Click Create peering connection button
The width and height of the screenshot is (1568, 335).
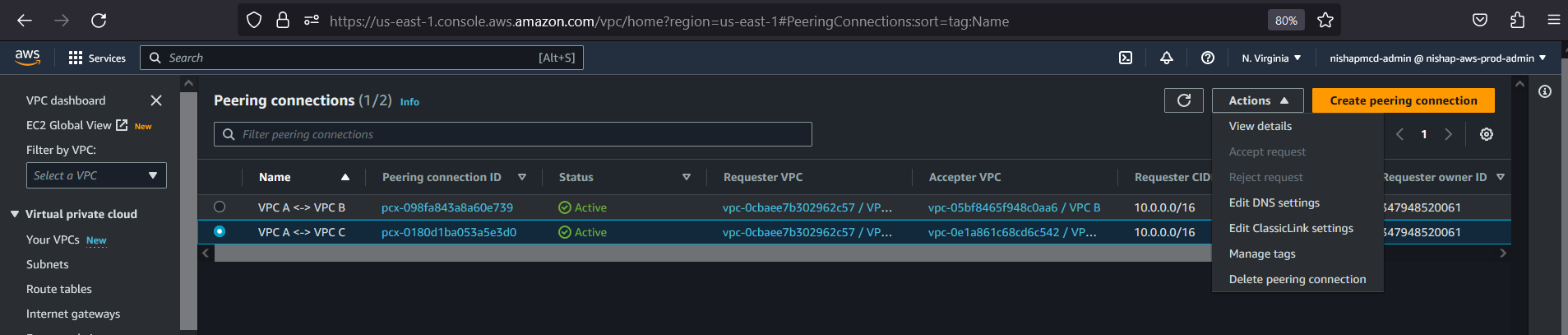coord(1403,100)
